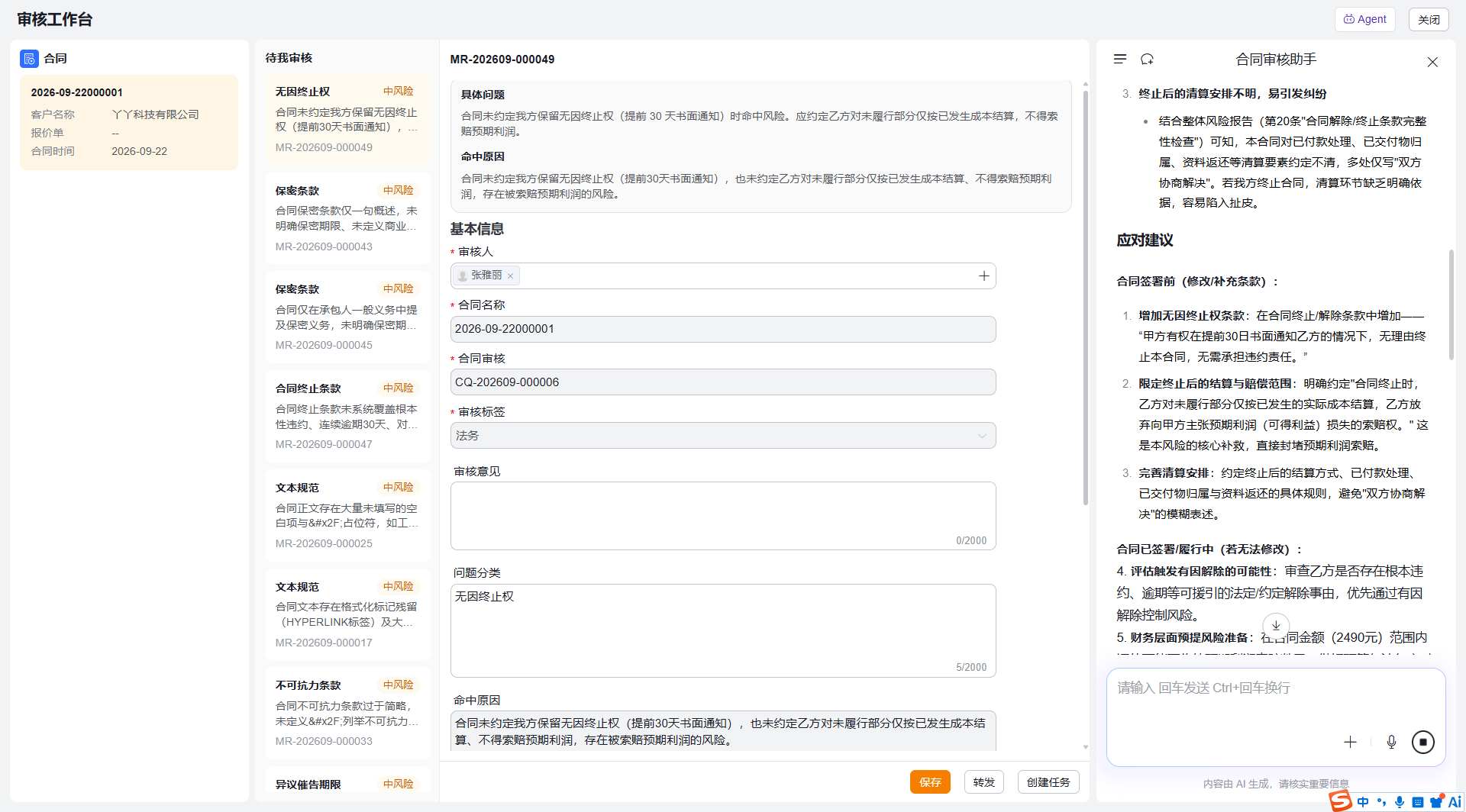The height and width of the screenshot is (812, 1466).
Task: Switch Sogou input language 中 indicator
Action: 1363,802
